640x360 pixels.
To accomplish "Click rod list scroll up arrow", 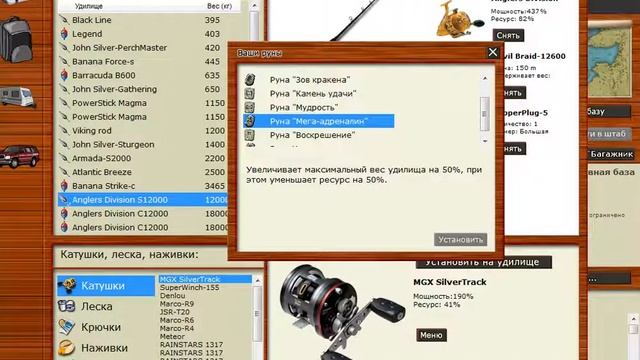I will pos(254,6).
